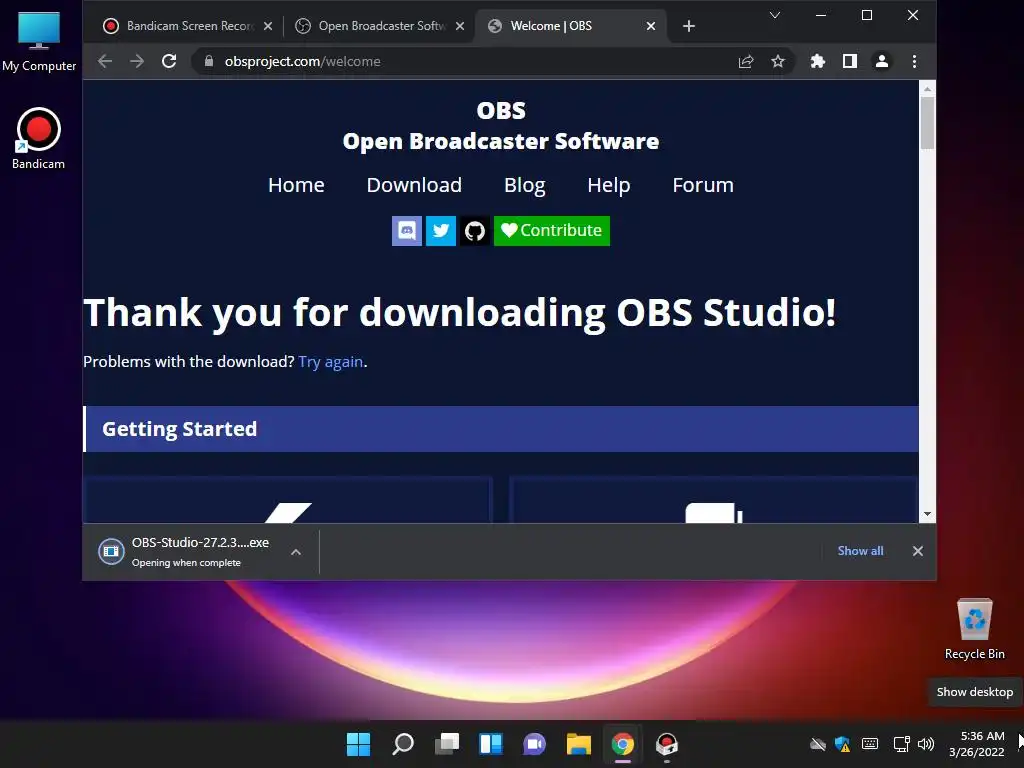Open File Explorer from taskbar
1024x768 pixels.
579,744
